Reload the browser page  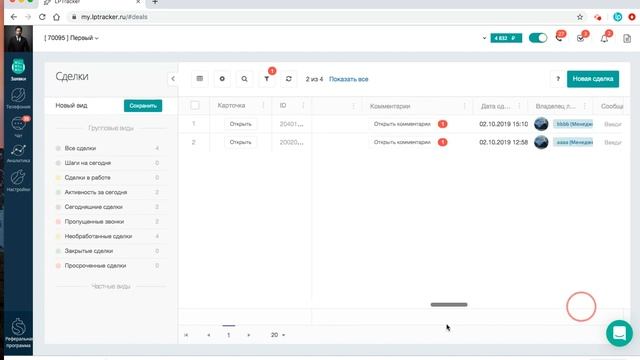point(42,17)
